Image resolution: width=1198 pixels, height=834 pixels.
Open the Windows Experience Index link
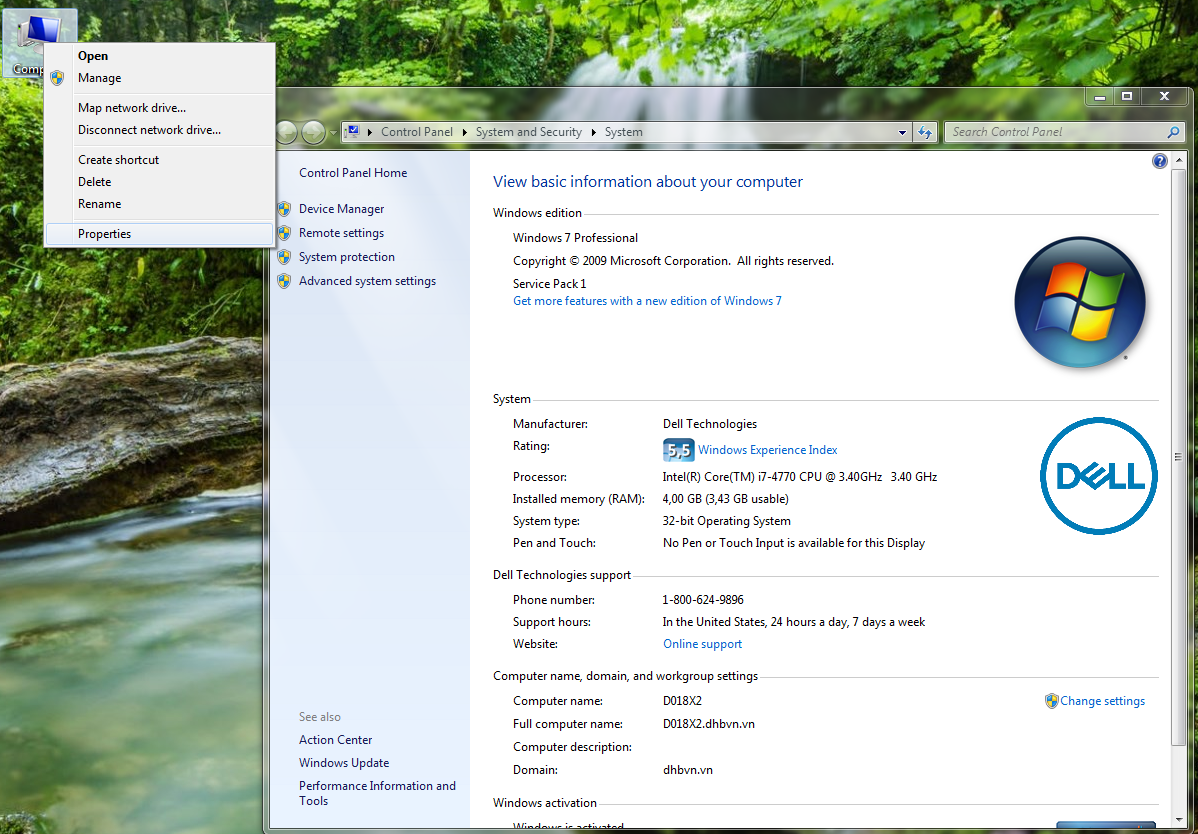coord(768,450)
